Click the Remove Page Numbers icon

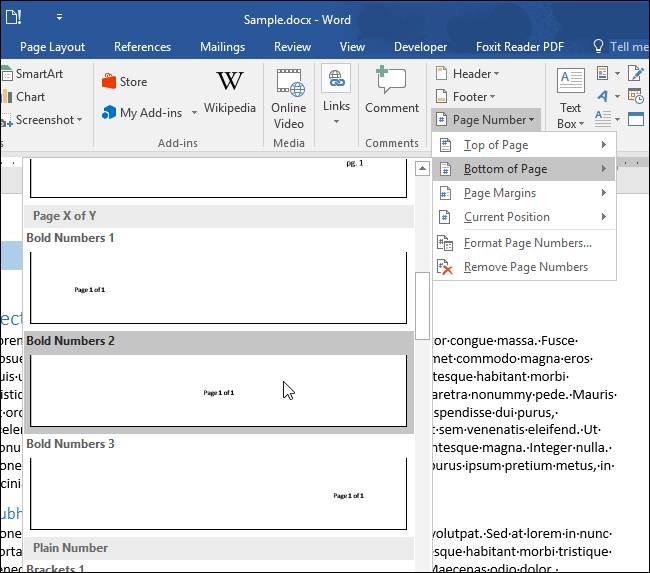click(x=445, y=267)
